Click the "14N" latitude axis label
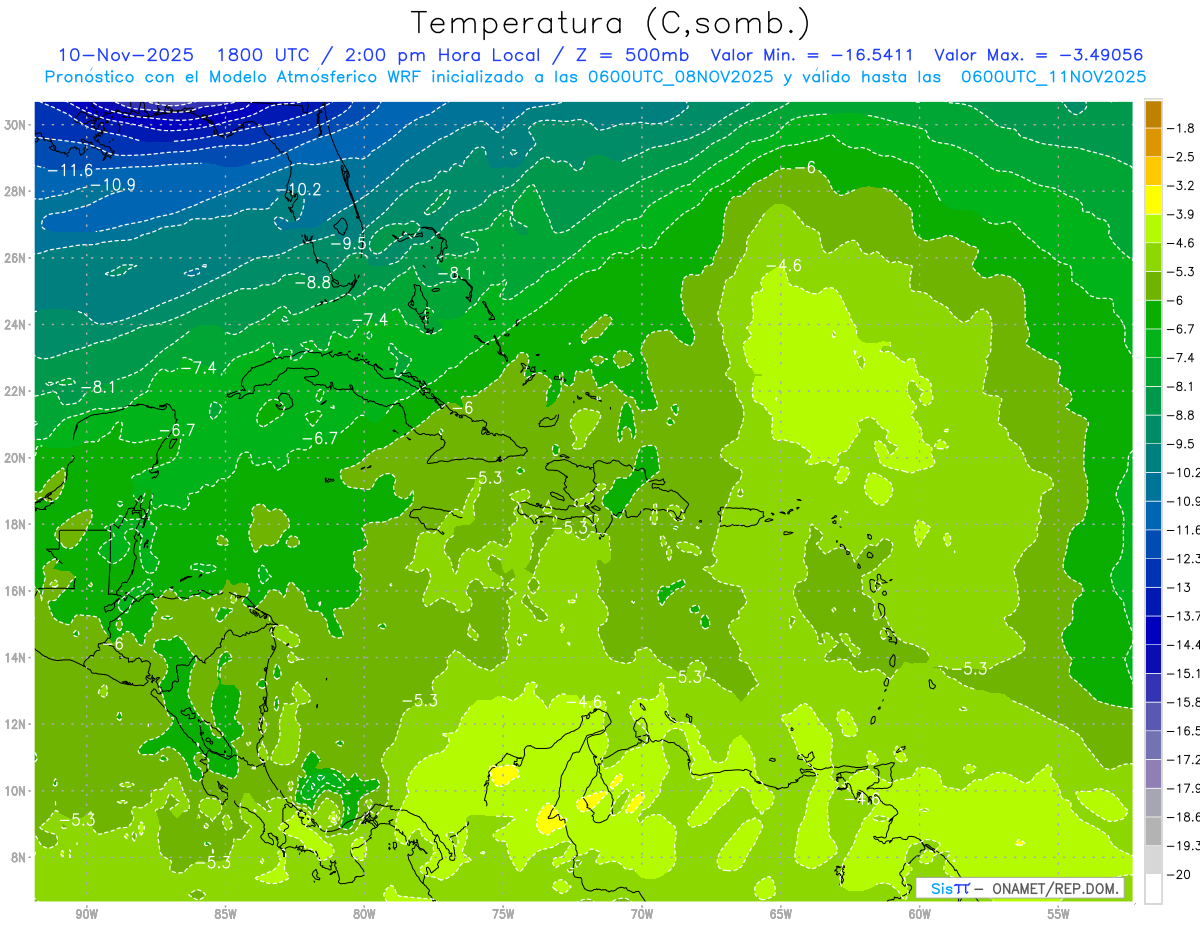The width and height of the screenshot is (1200, 927). click(x=16, y=657)
